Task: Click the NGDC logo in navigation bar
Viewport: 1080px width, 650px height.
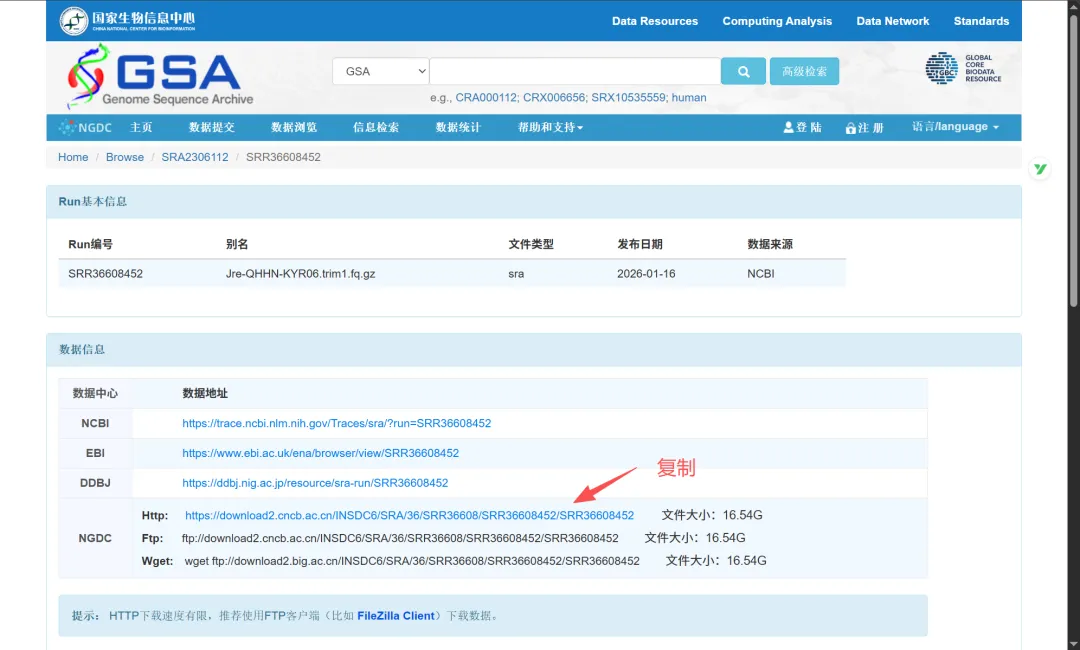Action: (85, 127)
